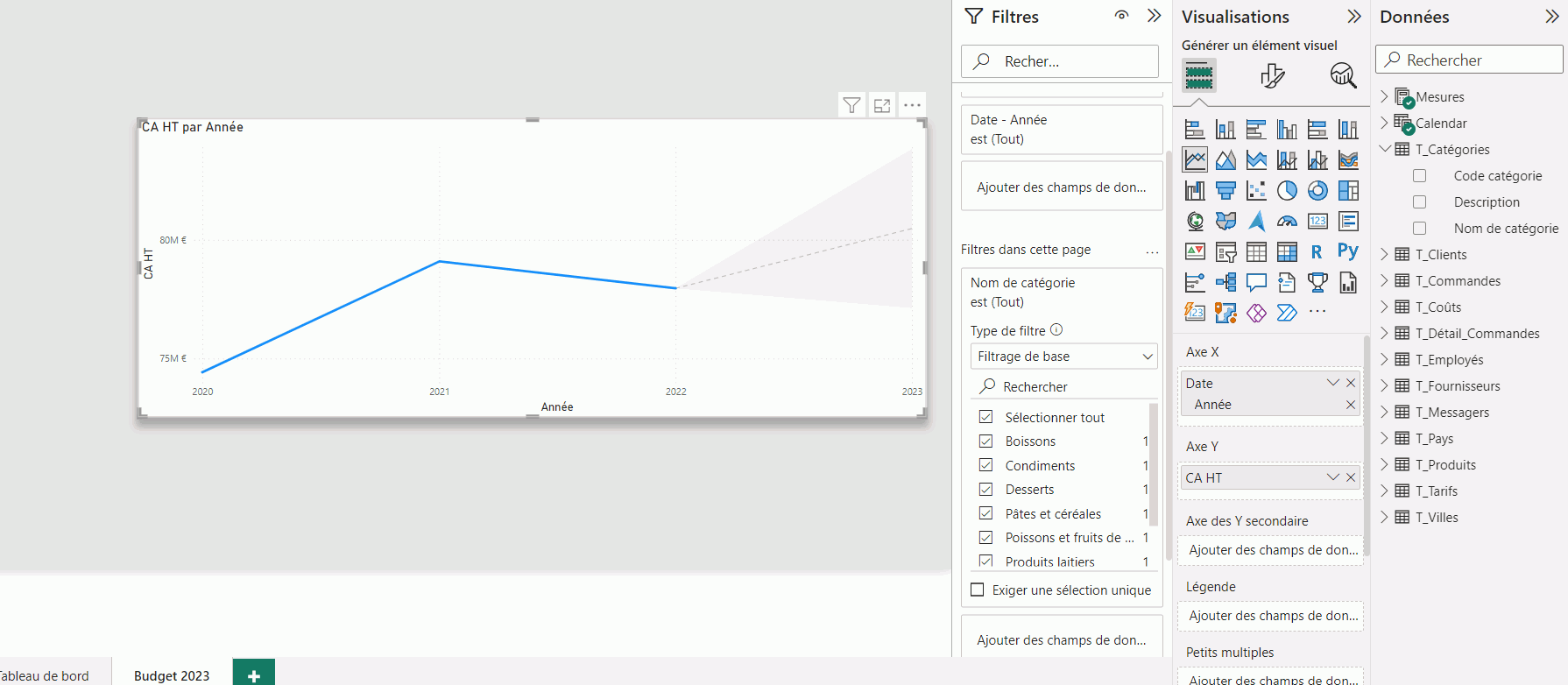Image resolution: width=1568 pixels, height=685 pixels.
Task: Open the 'Filtrage de base' dropdown
Action: (x=1063, y=357)
